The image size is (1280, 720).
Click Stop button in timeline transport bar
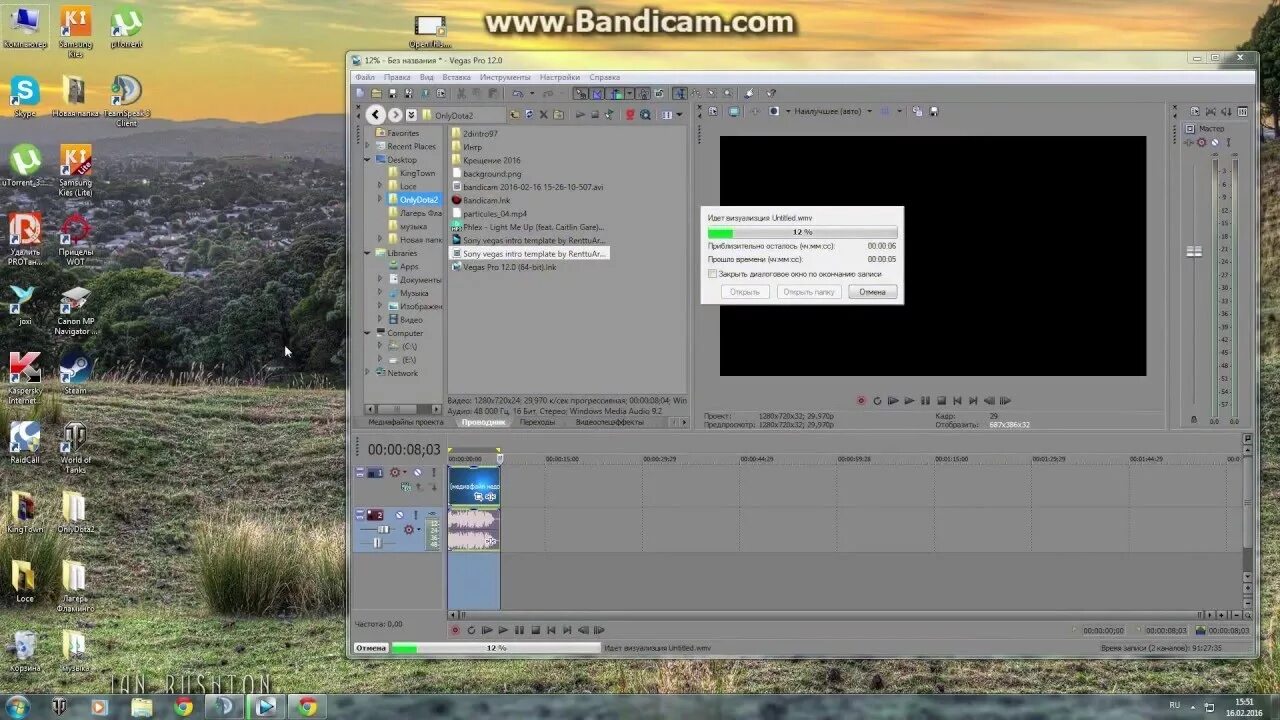535,630
